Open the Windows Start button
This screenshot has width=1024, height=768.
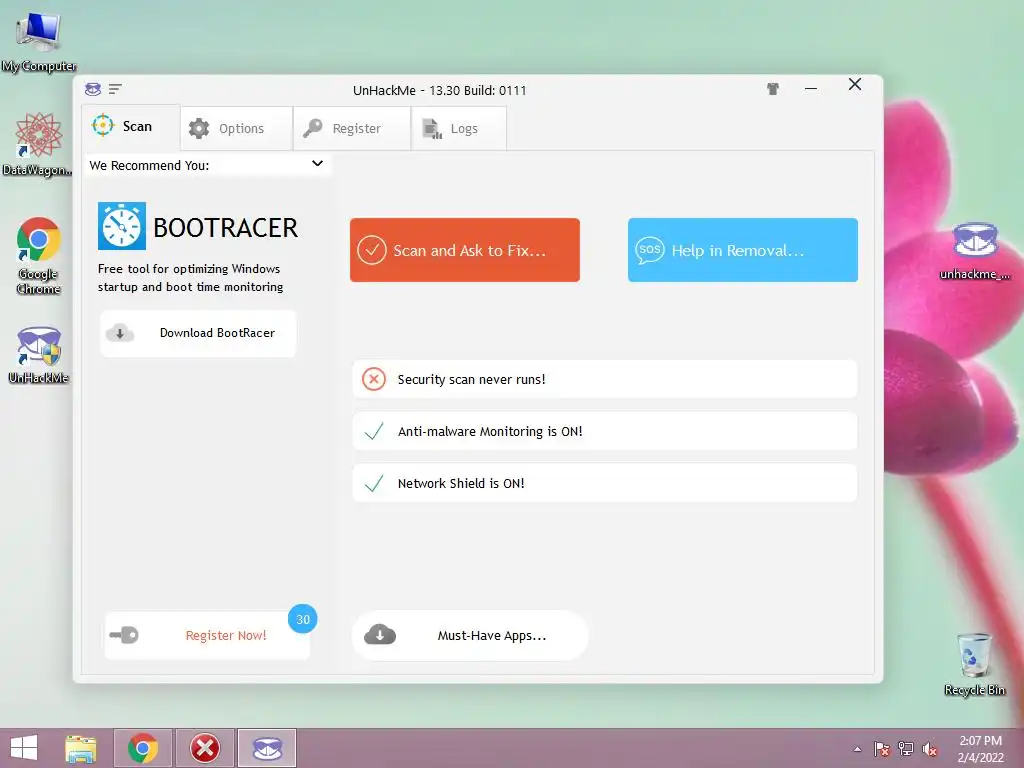(24, 748)
